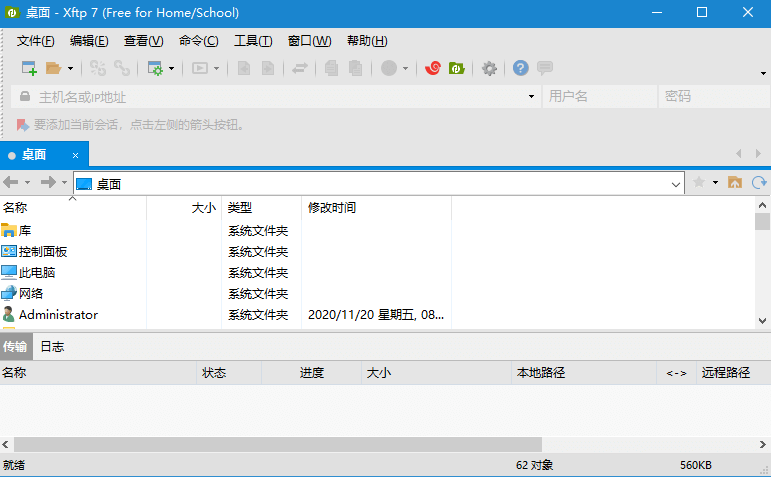Screen dimensions: 771x477
Task: Expand the host address dropdown
Action: pos(531,97)
